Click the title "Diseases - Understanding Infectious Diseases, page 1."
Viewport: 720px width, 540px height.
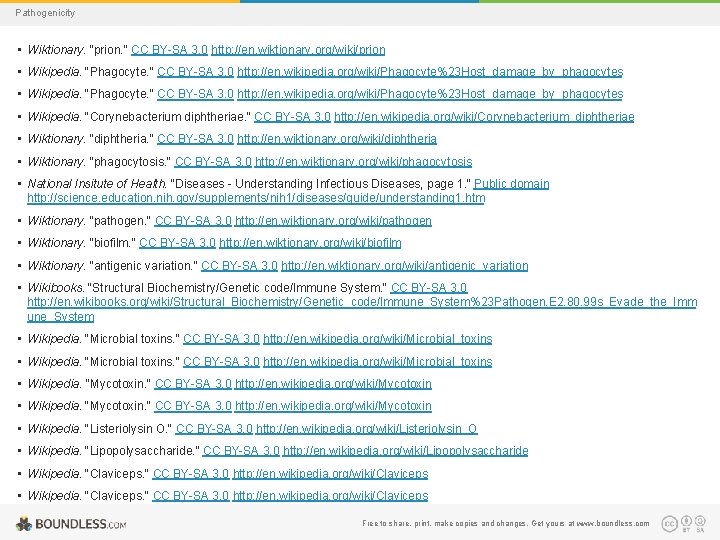click(x=321, y=184)
